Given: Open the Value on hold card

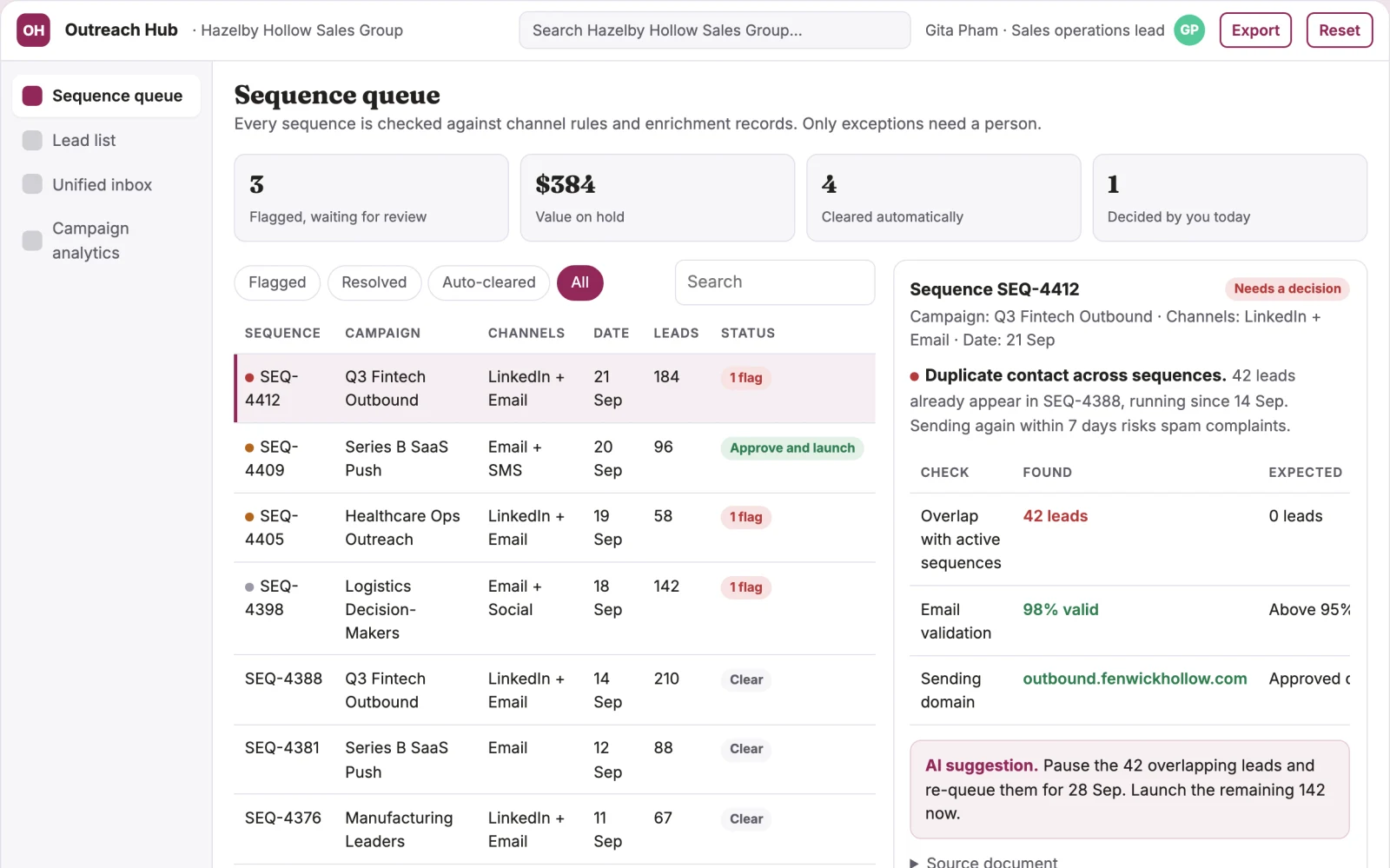Looking at the screenshot, I should 657,198.
